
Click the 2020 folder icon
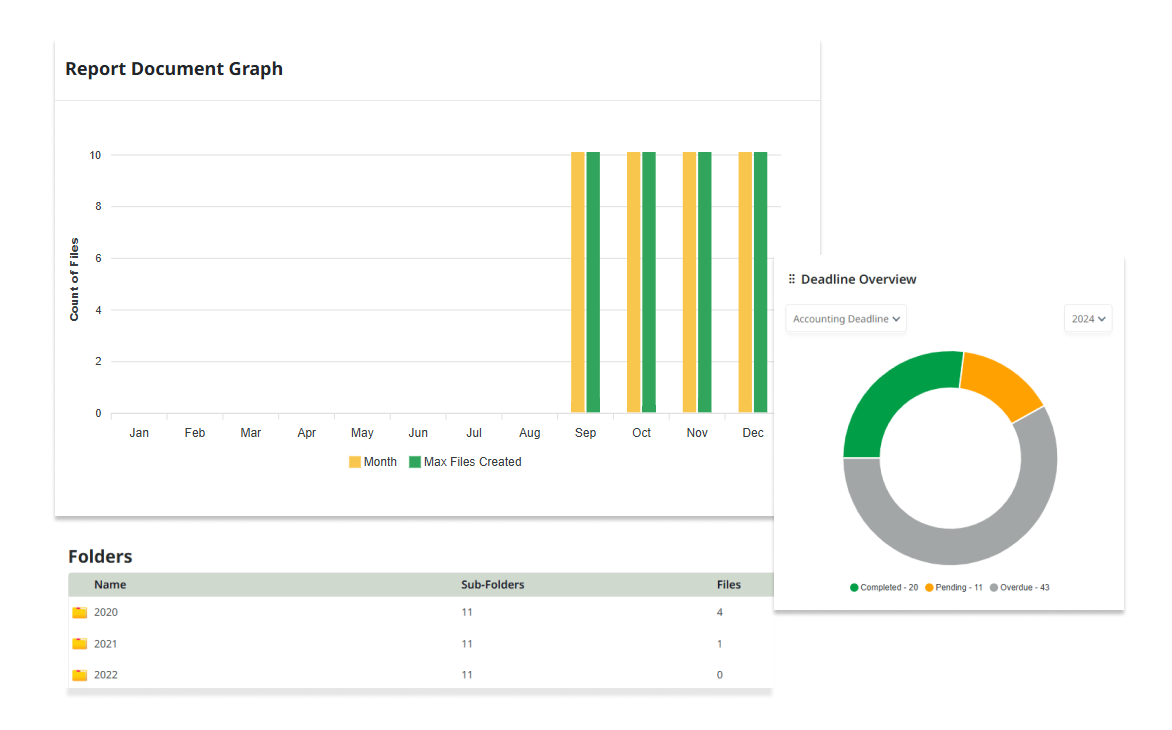pos(80,613)
